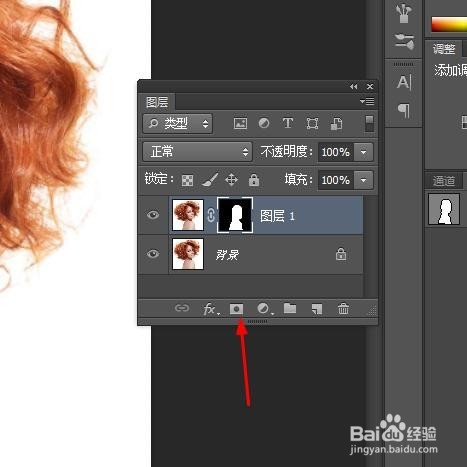Open opacity 不透明度 slider arrow
The image size is (467, 467).
click(x=363, y=152)
